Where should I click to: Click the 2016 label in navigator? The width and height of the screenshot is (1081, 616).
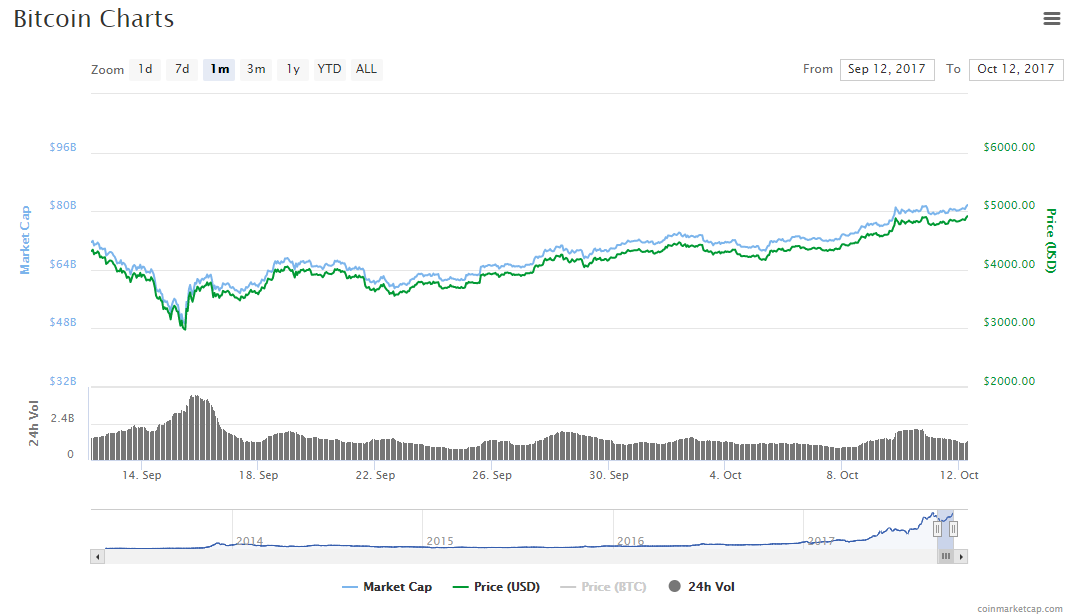point(631,541)
